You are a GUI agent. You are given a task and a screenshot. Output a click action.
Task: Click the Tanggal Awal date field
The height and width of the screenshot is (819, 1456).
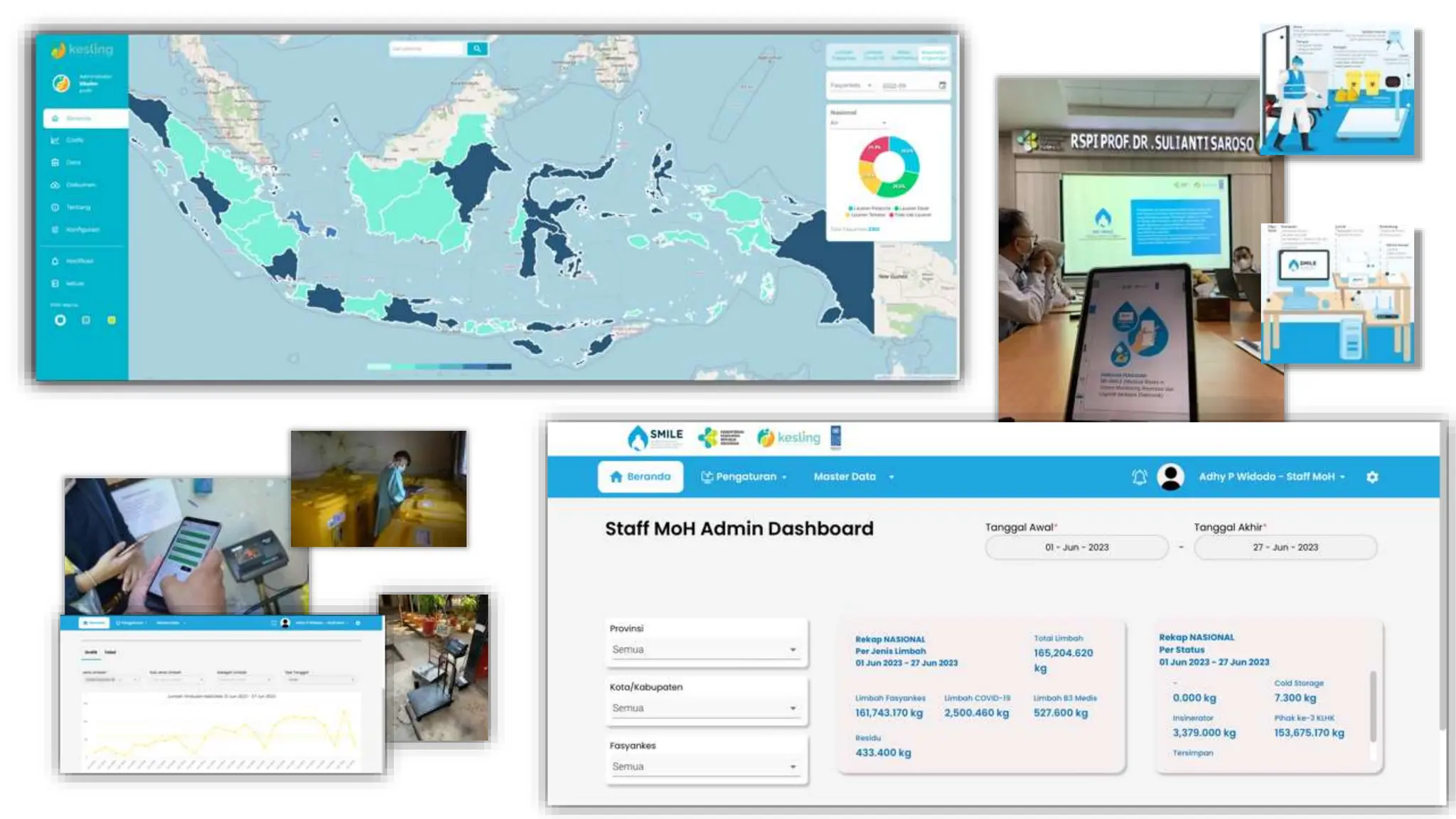click(x=1076, y=547)
